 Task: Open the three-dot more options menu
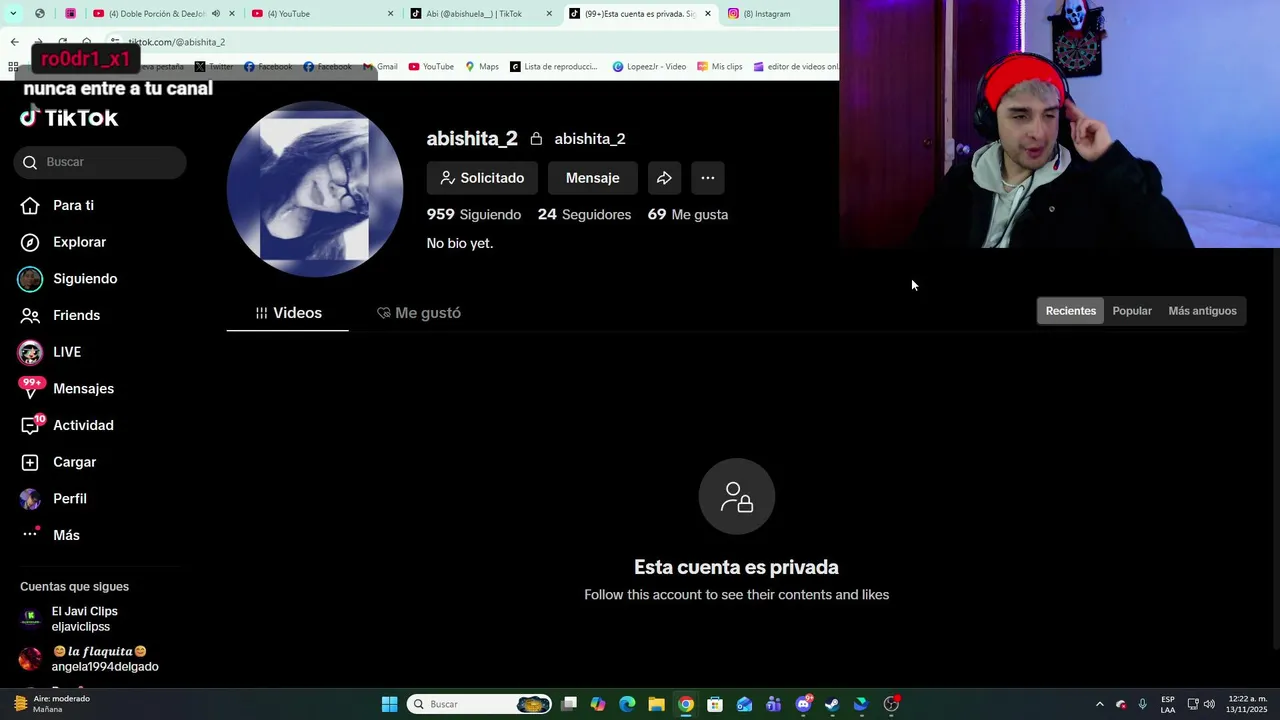click(708, 178)
